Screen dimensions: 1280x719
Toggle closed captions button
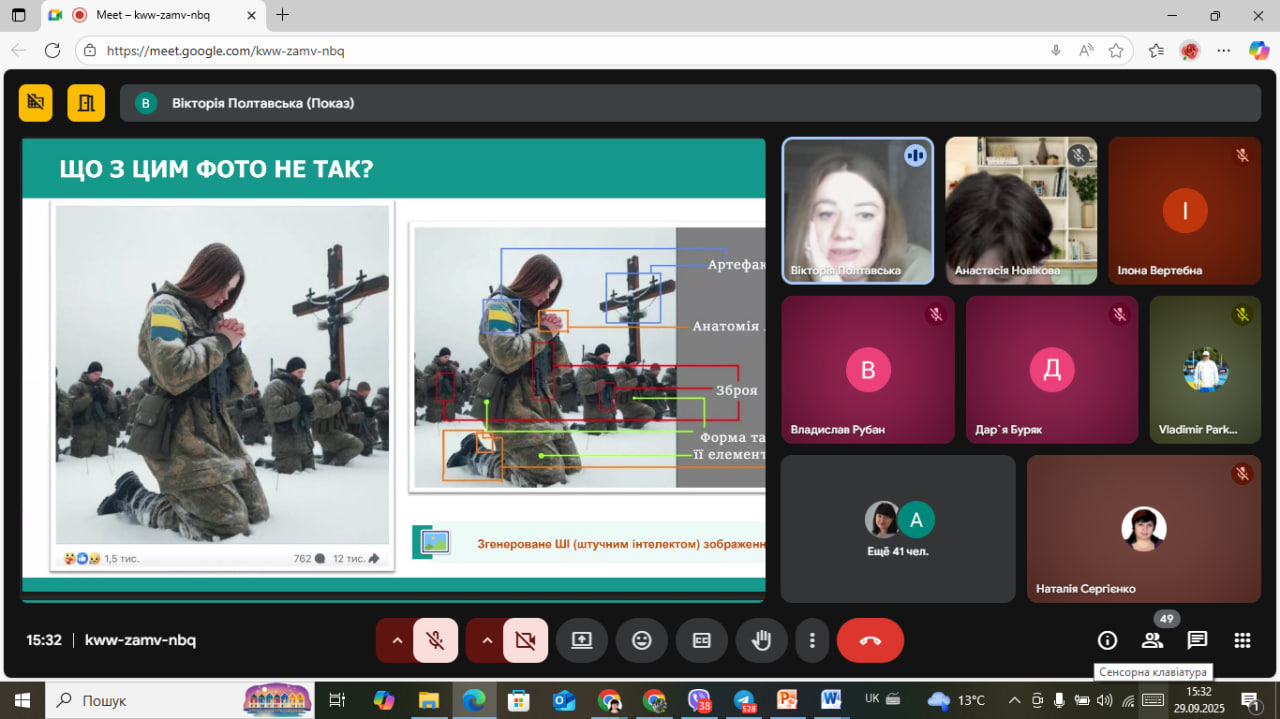point(702,640)
